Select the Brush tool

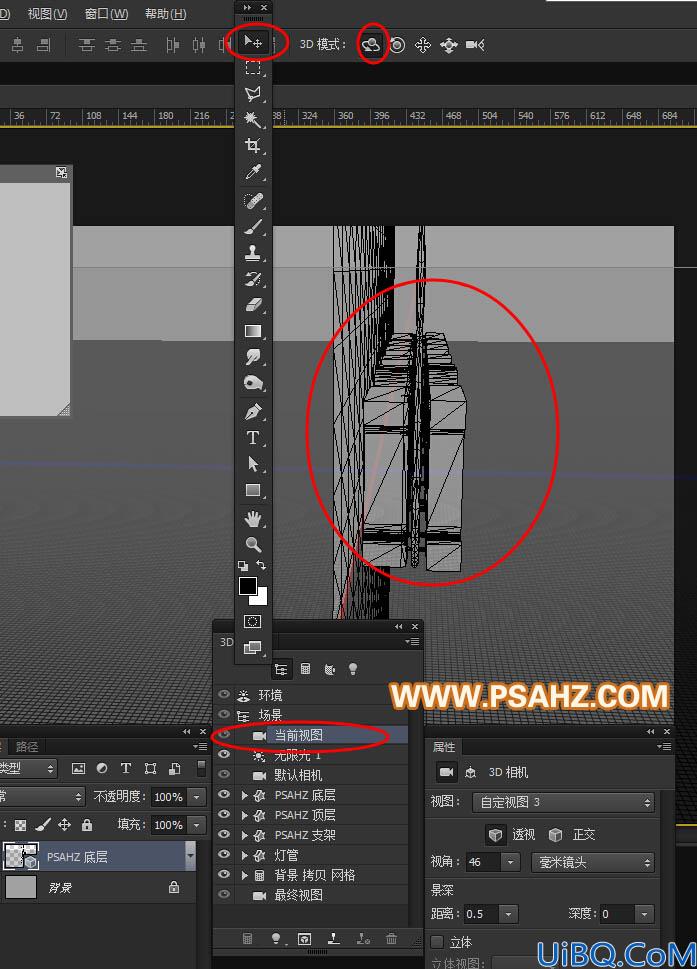pos(253,227)
